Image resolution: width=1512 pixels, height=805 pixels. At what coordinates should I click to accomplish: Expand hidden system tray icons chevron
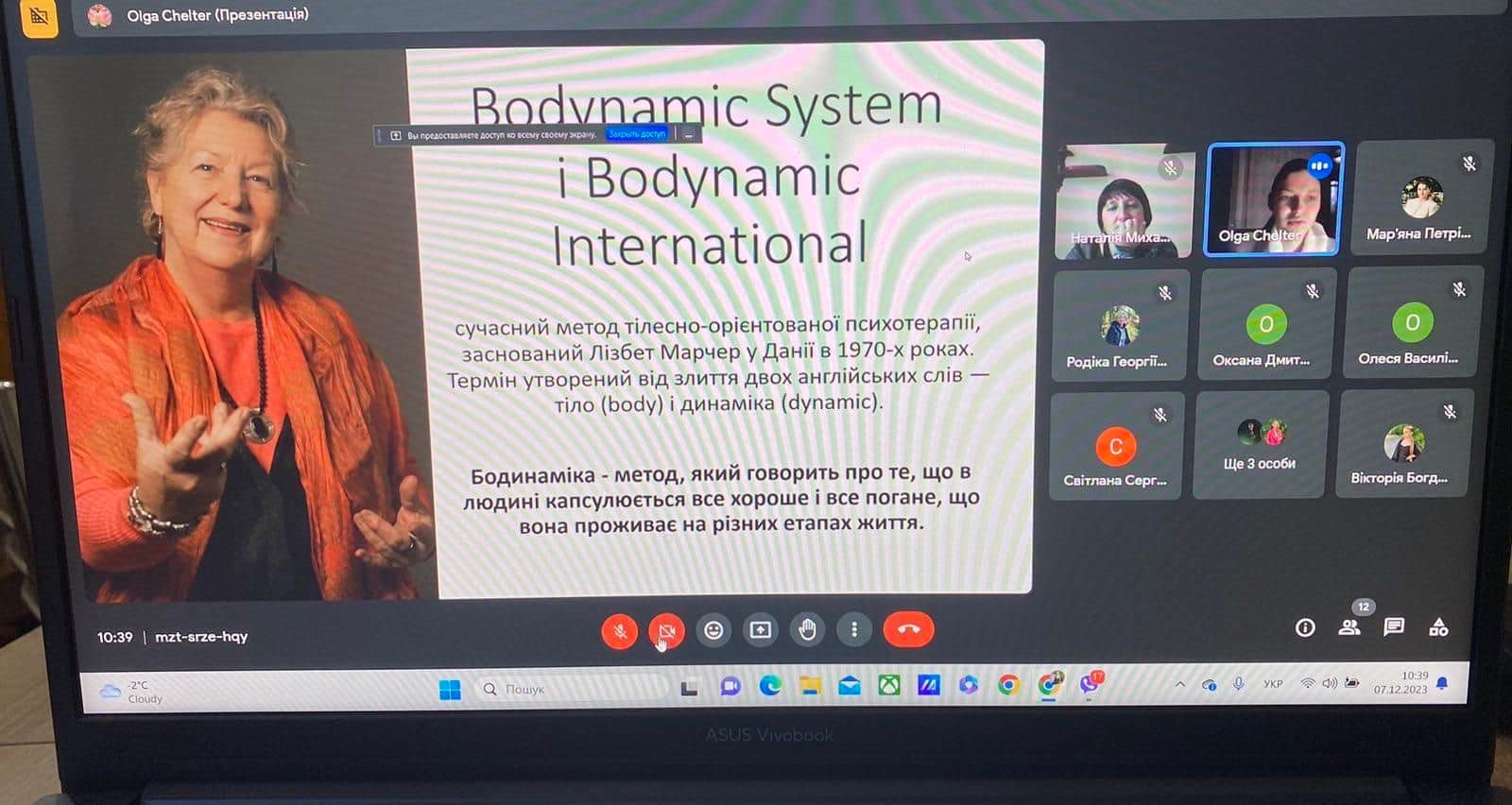coord(1180,684)
